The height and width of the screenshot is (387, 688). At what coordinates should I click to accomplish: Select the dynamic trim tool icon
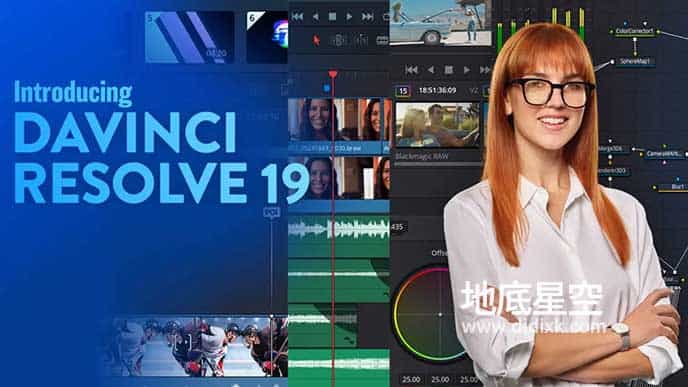(361, 40)
